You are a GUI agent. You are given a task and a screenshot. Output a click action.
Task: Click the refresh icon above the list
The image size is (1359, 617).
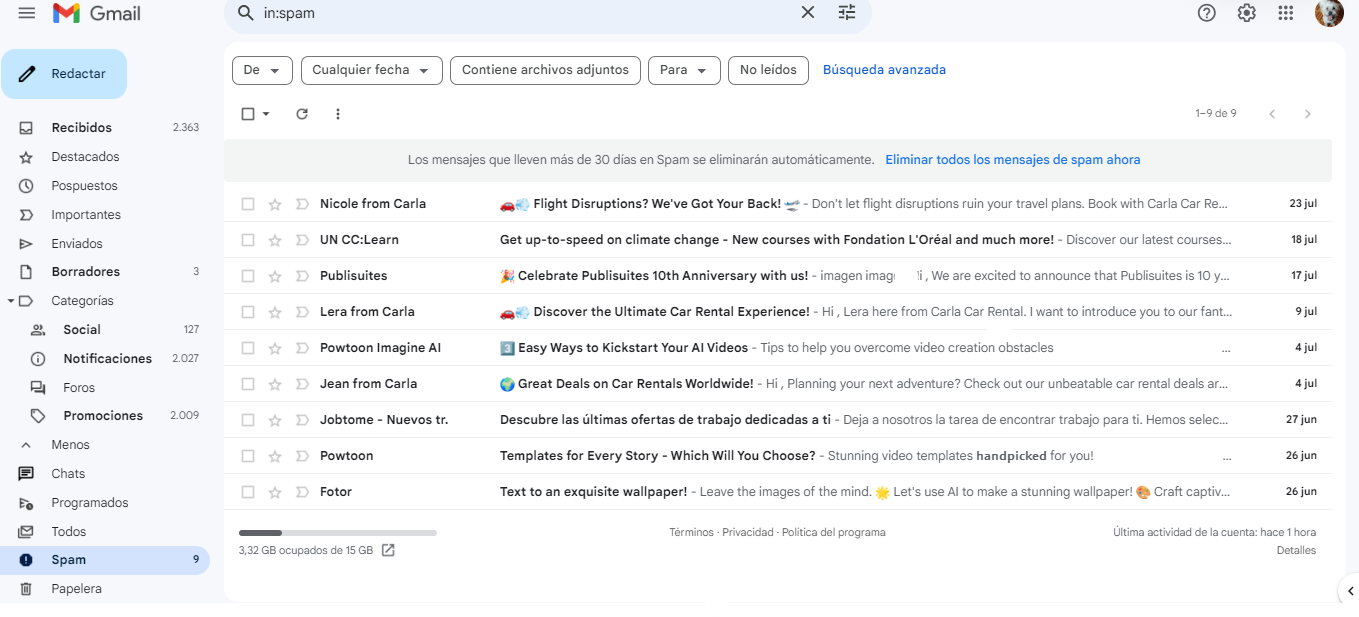[302, 114]
